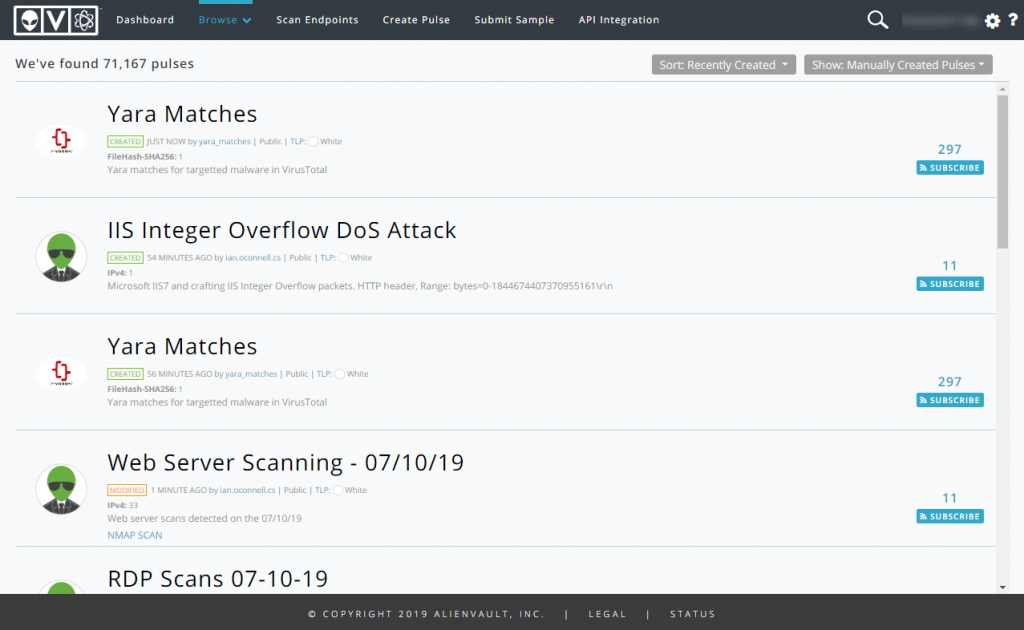
Task: Open yara_matches author on 56 minutes ago pulse
Action: coord(251,373)
